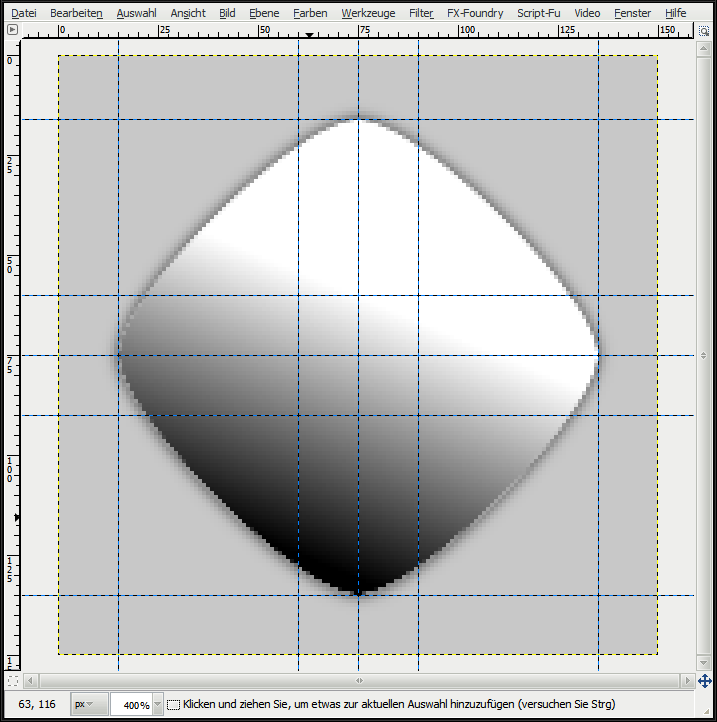Open the FX-Foundry menu

[475, 13]
